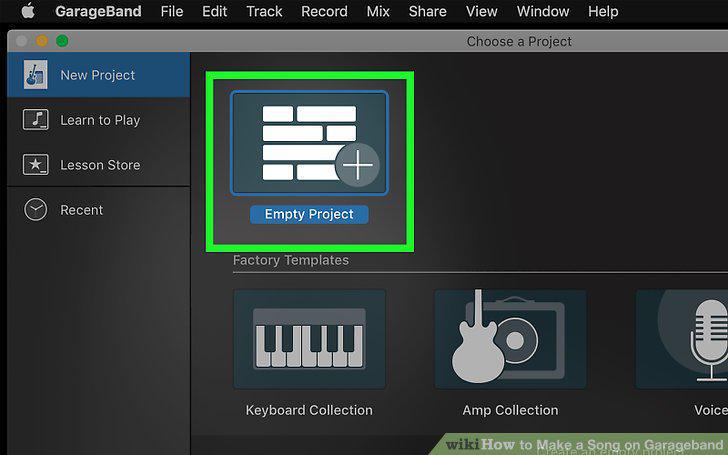Choose the Voice template microphone icon
Viewport: 728px width, 455px height.
pos(682,339)
